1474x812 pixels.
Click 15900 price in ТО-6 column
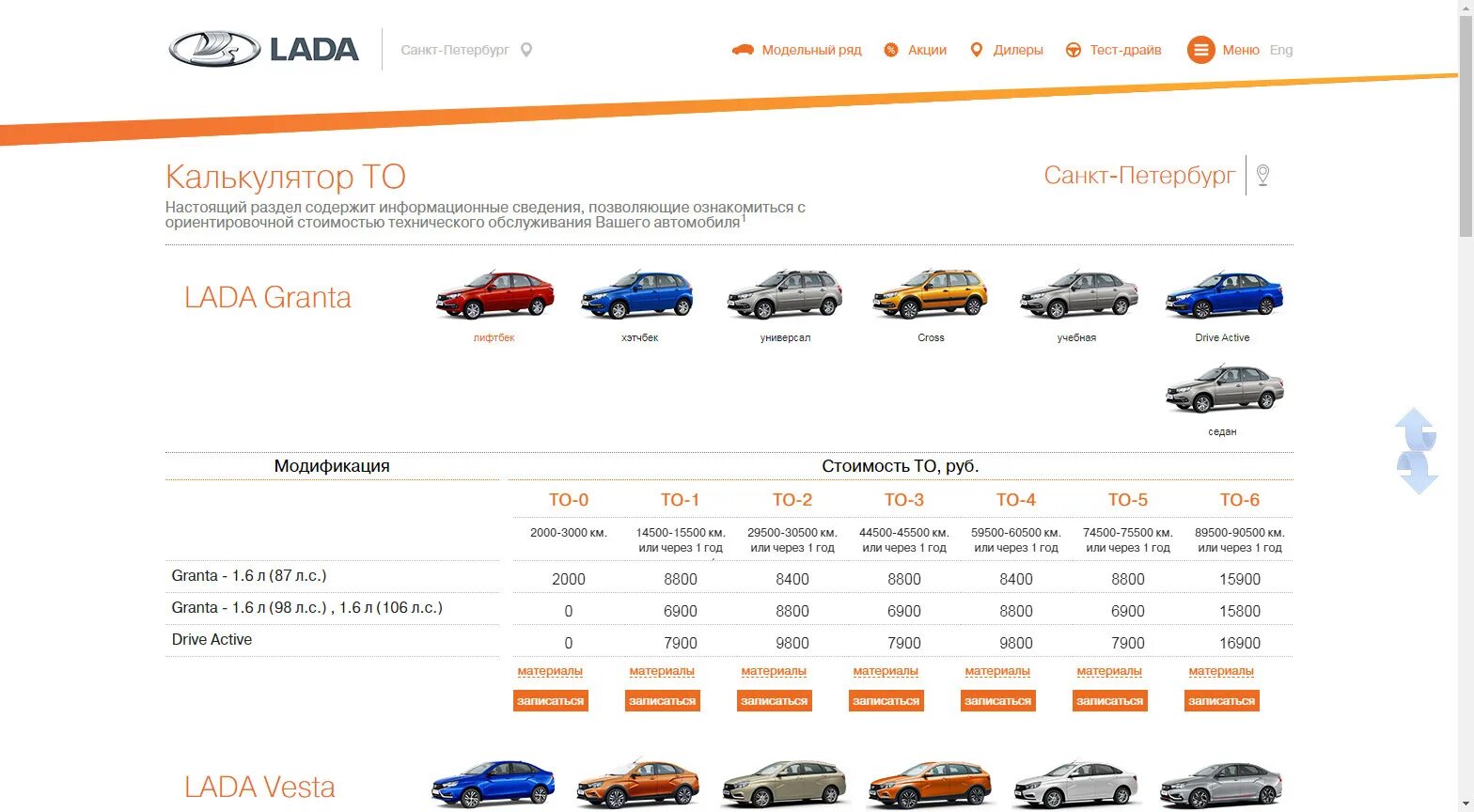(1240, 580)
